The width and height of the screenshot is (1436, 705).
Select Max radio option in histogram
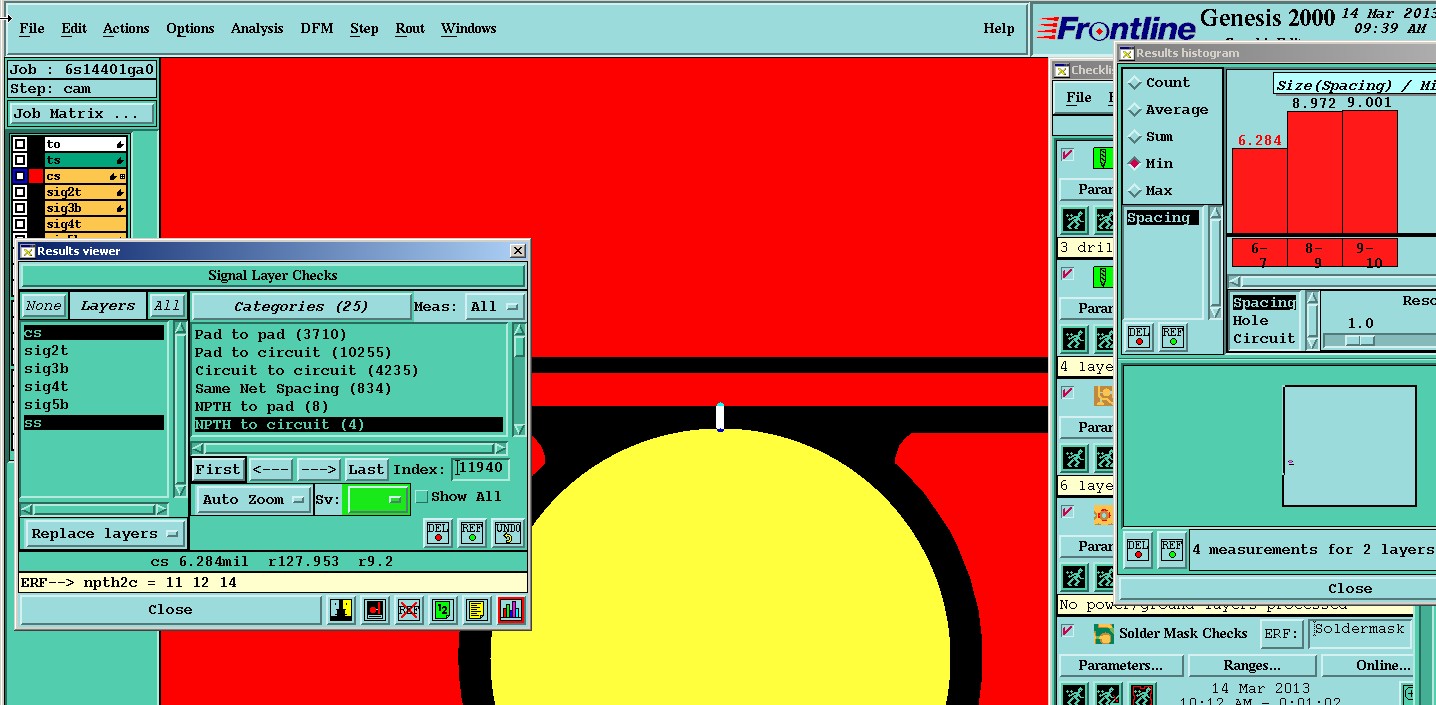pyautogui.click(x=1135, y=190)
